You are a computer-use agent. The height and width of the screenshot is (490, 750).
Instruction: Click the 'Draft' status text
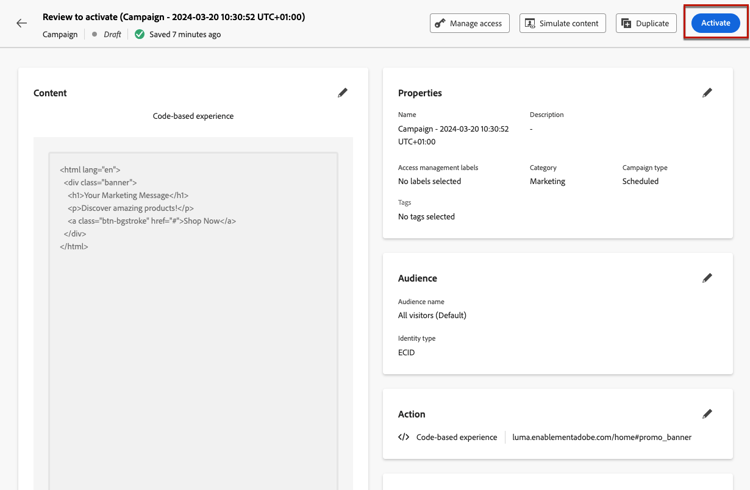[x=112, y=34]
